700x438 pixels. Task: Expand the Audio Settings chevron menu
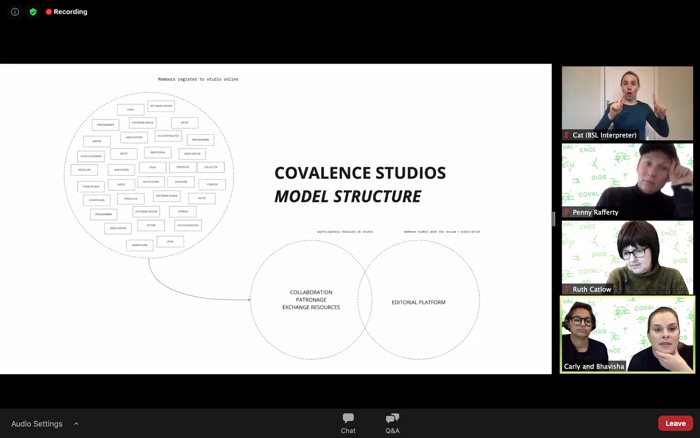[x=76, y=424]
